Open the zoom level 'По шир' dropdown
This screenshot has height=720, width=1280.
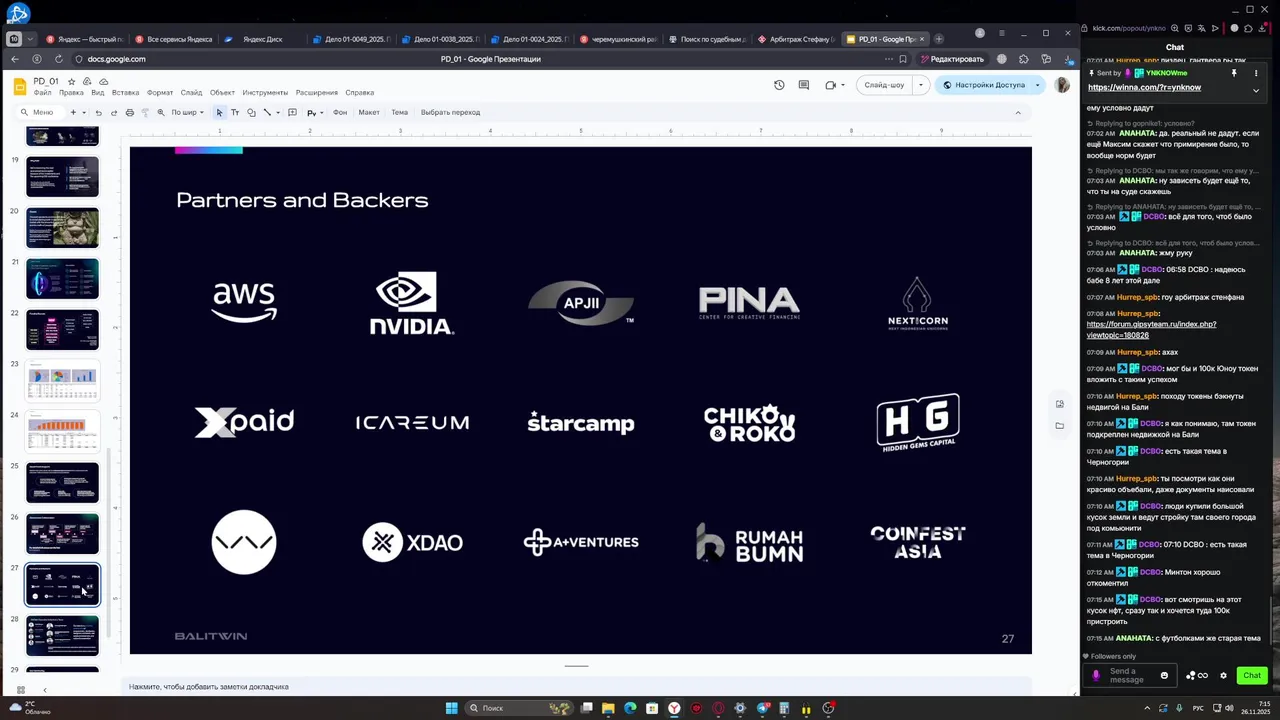[187, 112]
